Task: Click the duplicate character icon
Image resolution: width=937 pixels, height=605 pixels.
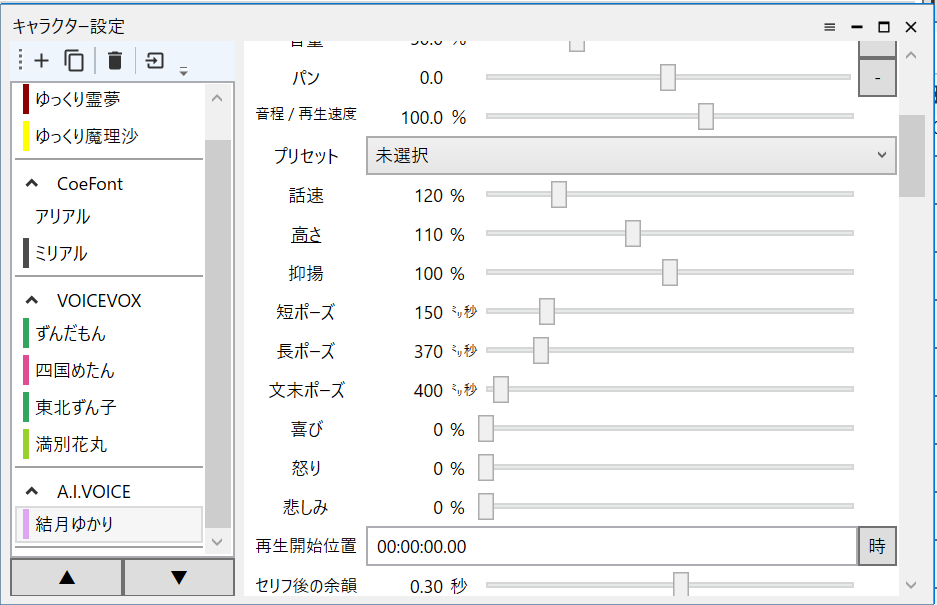Action: (74, 61)
